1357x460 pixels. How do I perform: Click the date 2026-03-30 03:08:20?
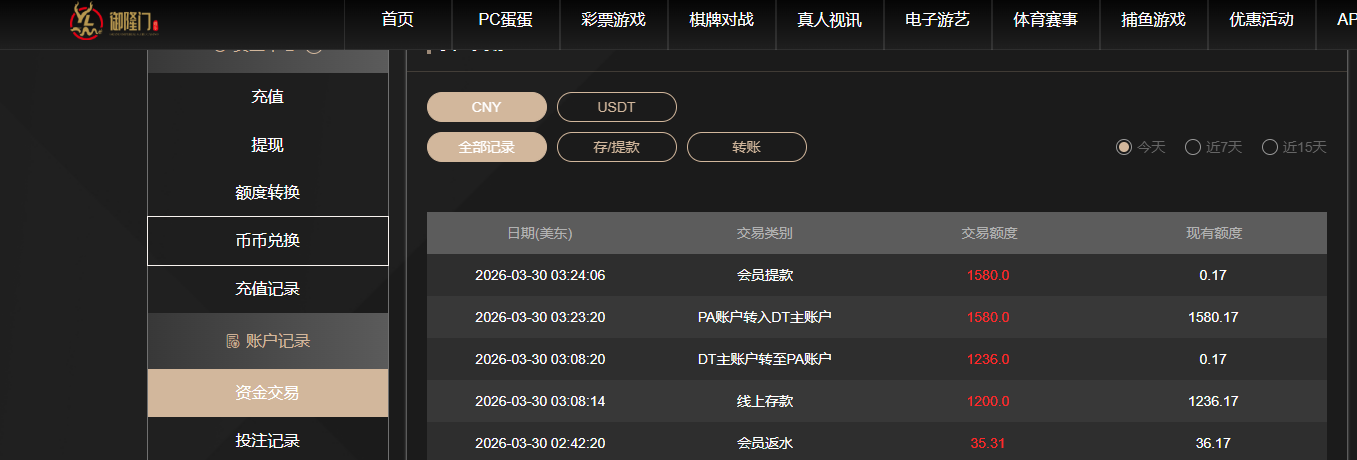click(540, 359)
